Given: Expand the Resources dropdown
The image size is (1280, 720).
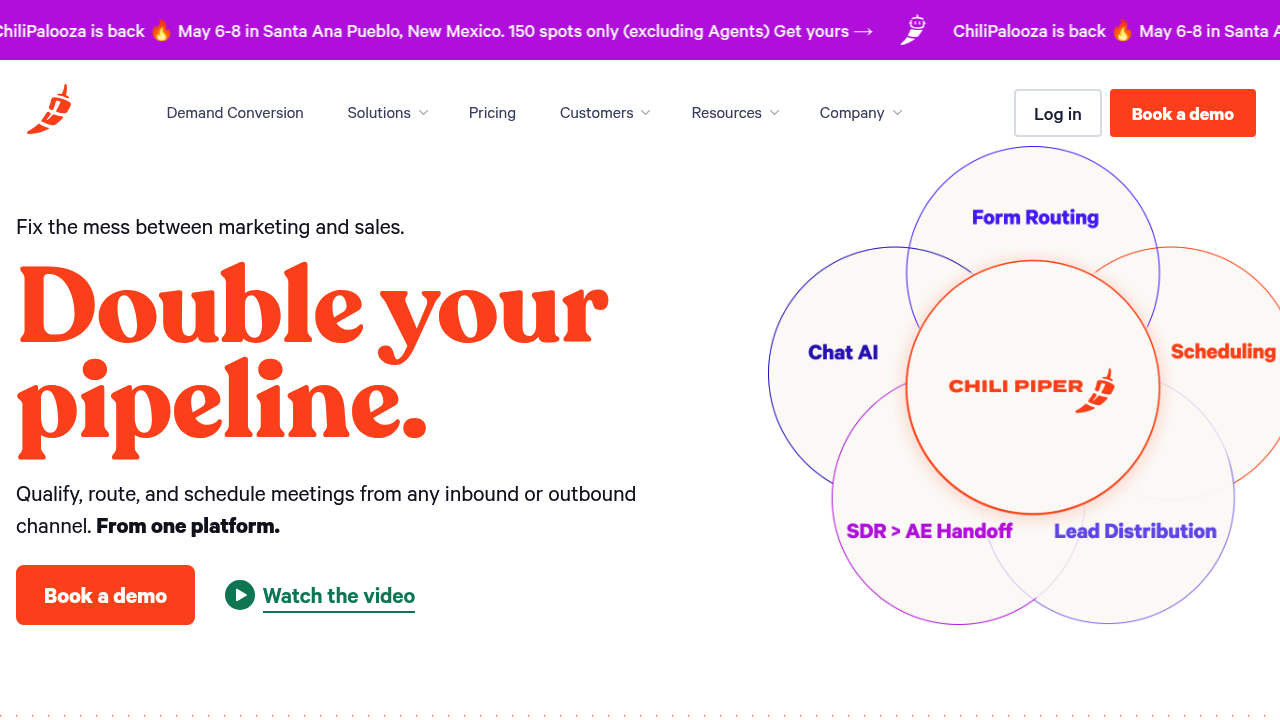Looking at the screenshot, I should [735, 113].
